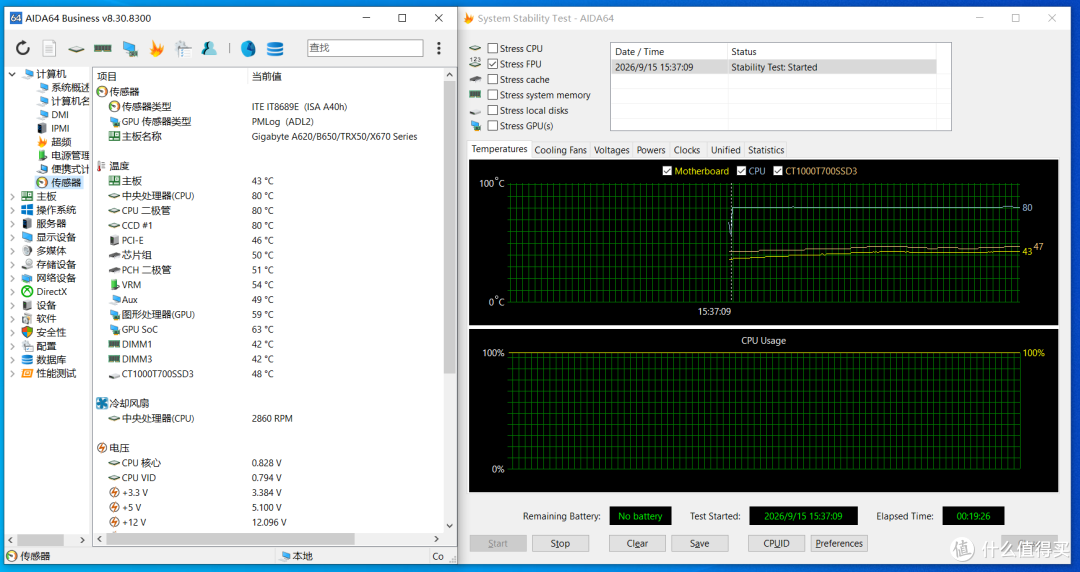Toggle Motherboard graph legend checkbox
The height and width of the screenshot is (572, 1080).
click(667, 171)
